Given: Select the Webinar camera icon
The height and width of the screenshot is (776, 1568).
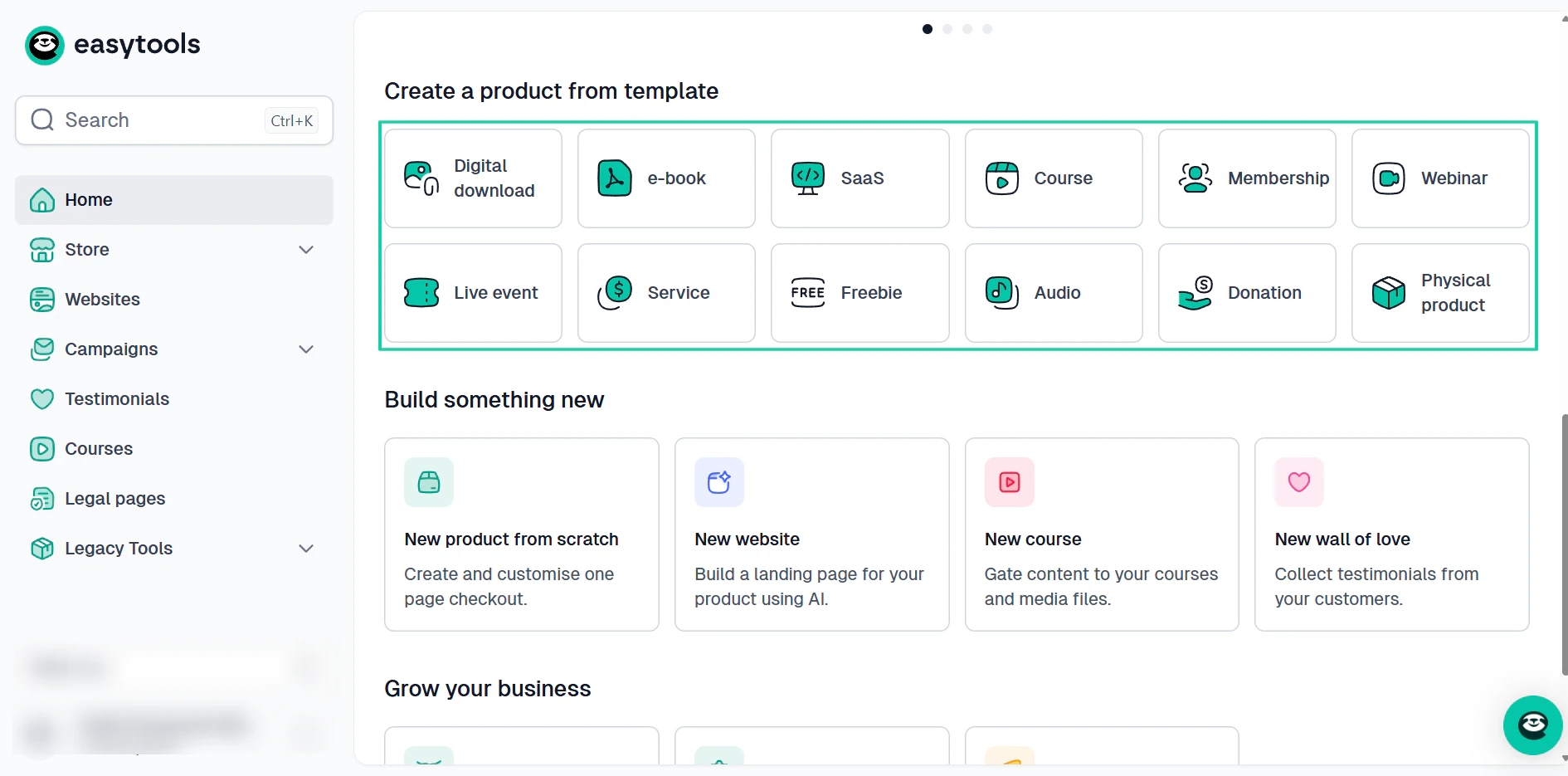Looking at the screenshot, I should (1389, 178).
